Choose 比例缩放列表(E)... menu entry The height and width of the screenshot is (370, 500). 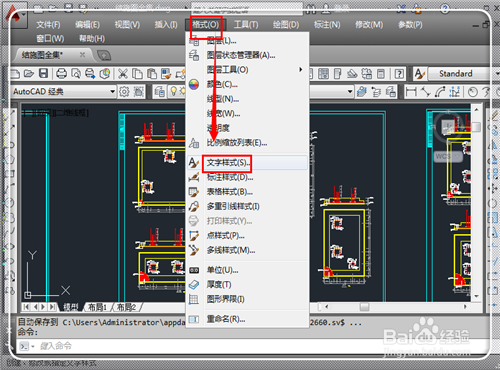tap(247, 143)
